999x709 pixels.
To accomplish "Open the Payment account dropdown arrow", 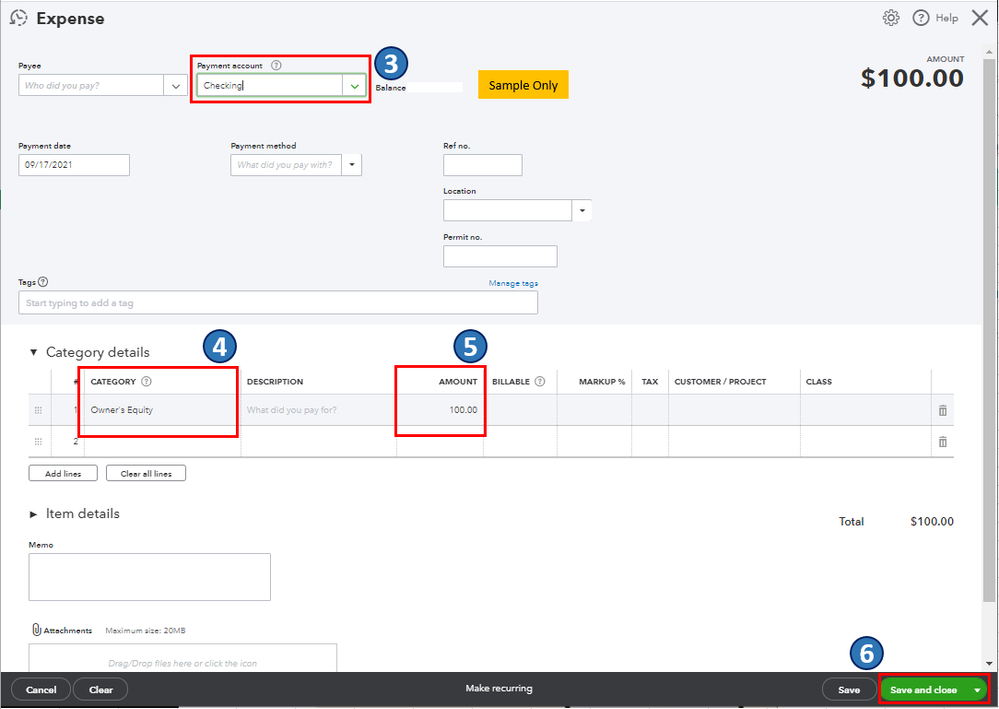I will [x=355, y=85].
